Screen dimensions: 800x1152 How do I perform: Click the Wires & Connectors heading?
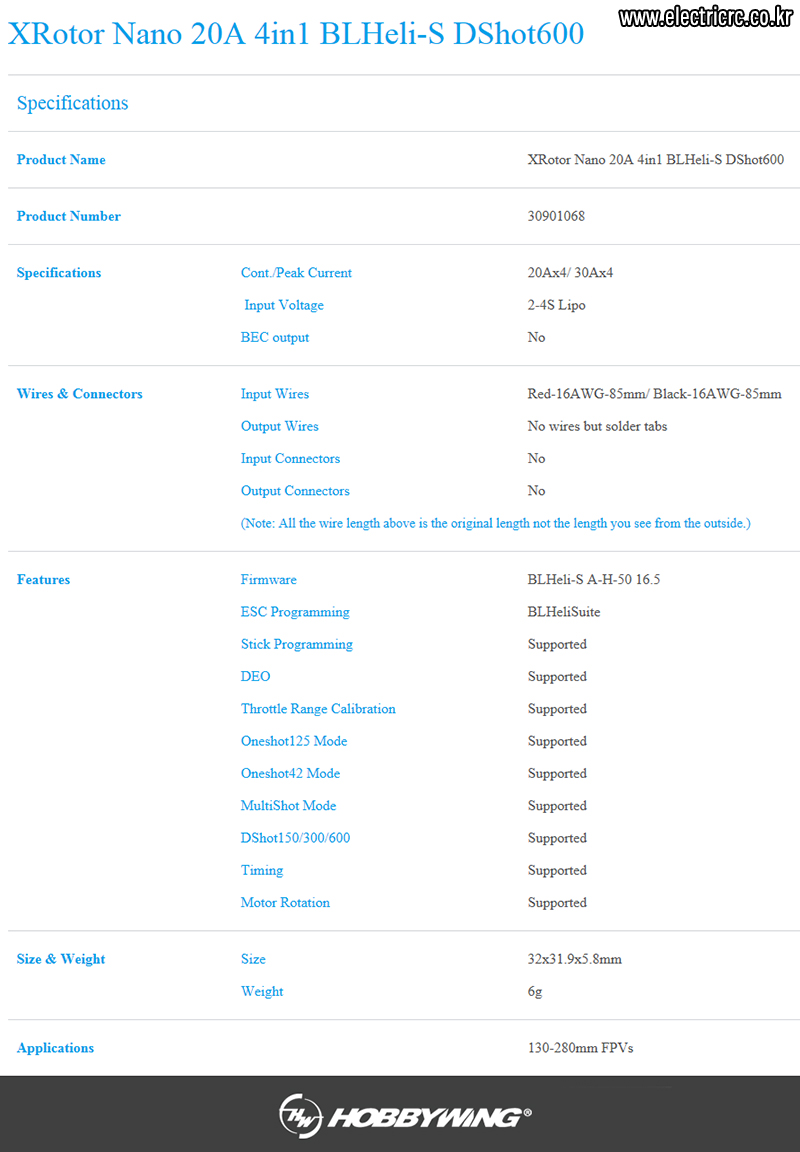tap(79, 394)
